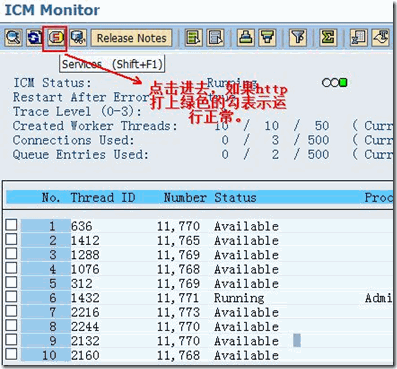397x369 pixels.
Task: Click the Status column header
Action: point(235,198)
